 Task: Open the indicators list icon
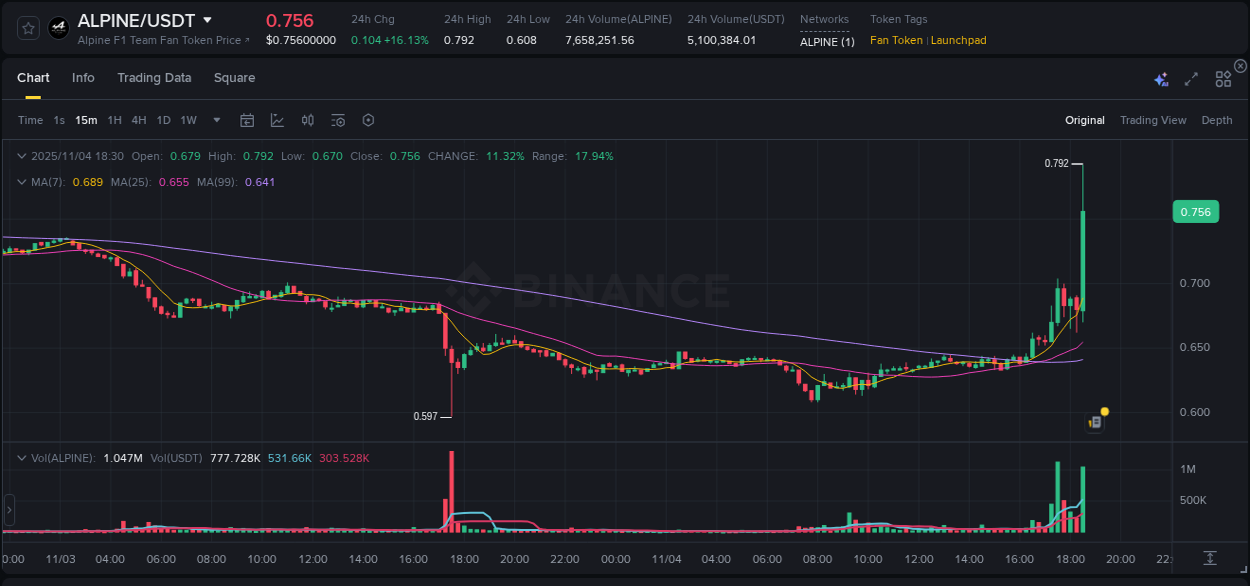[x=337, y=120]
